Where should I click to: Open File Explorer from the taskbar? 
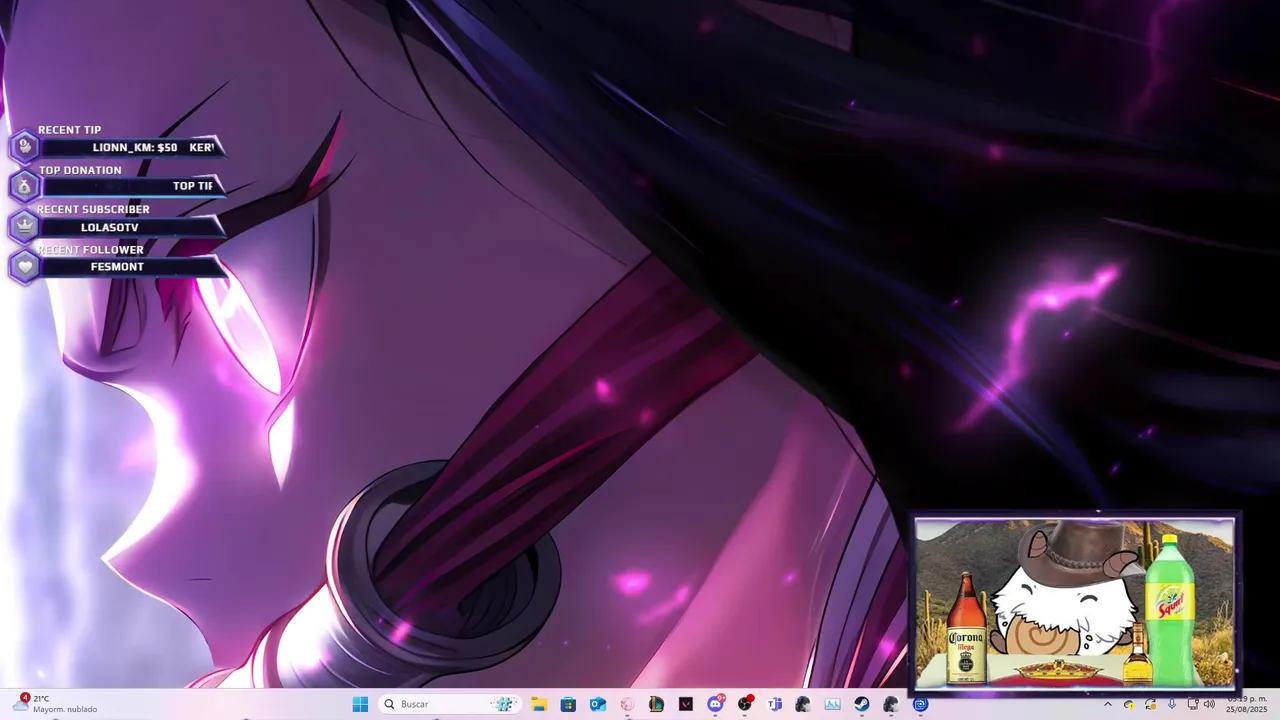539,704
